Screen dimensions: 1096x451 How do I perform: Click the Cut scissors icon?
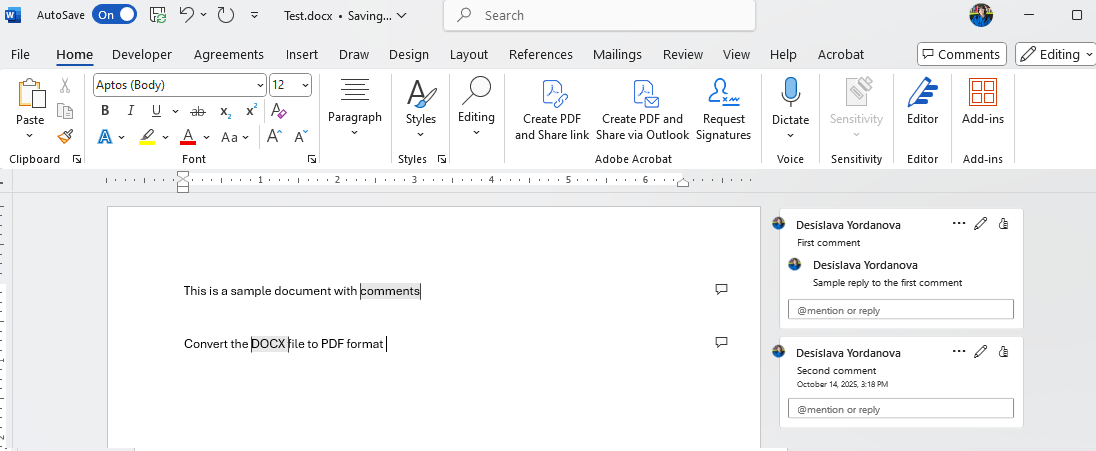click(65, 85)
